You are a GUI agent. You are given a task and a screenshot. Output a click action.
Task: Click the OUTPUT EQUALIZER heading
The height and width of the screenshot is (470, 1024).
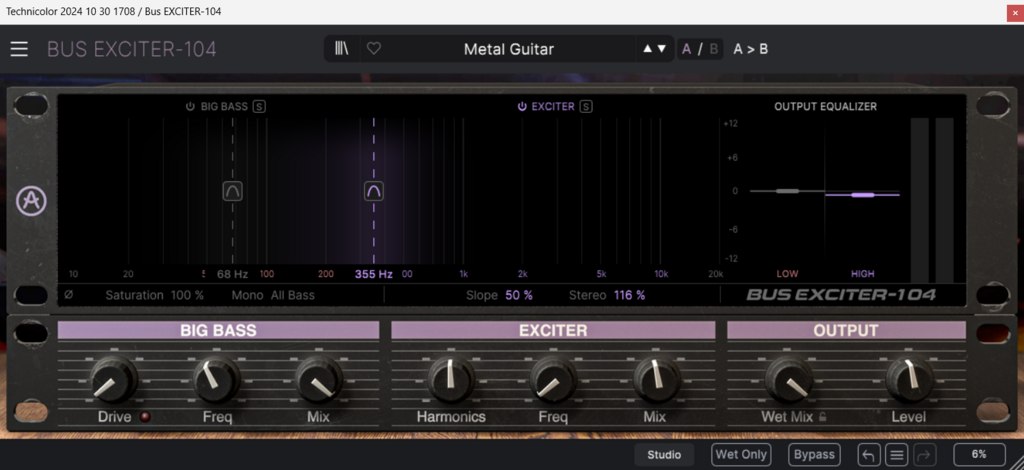pos(825,106)
